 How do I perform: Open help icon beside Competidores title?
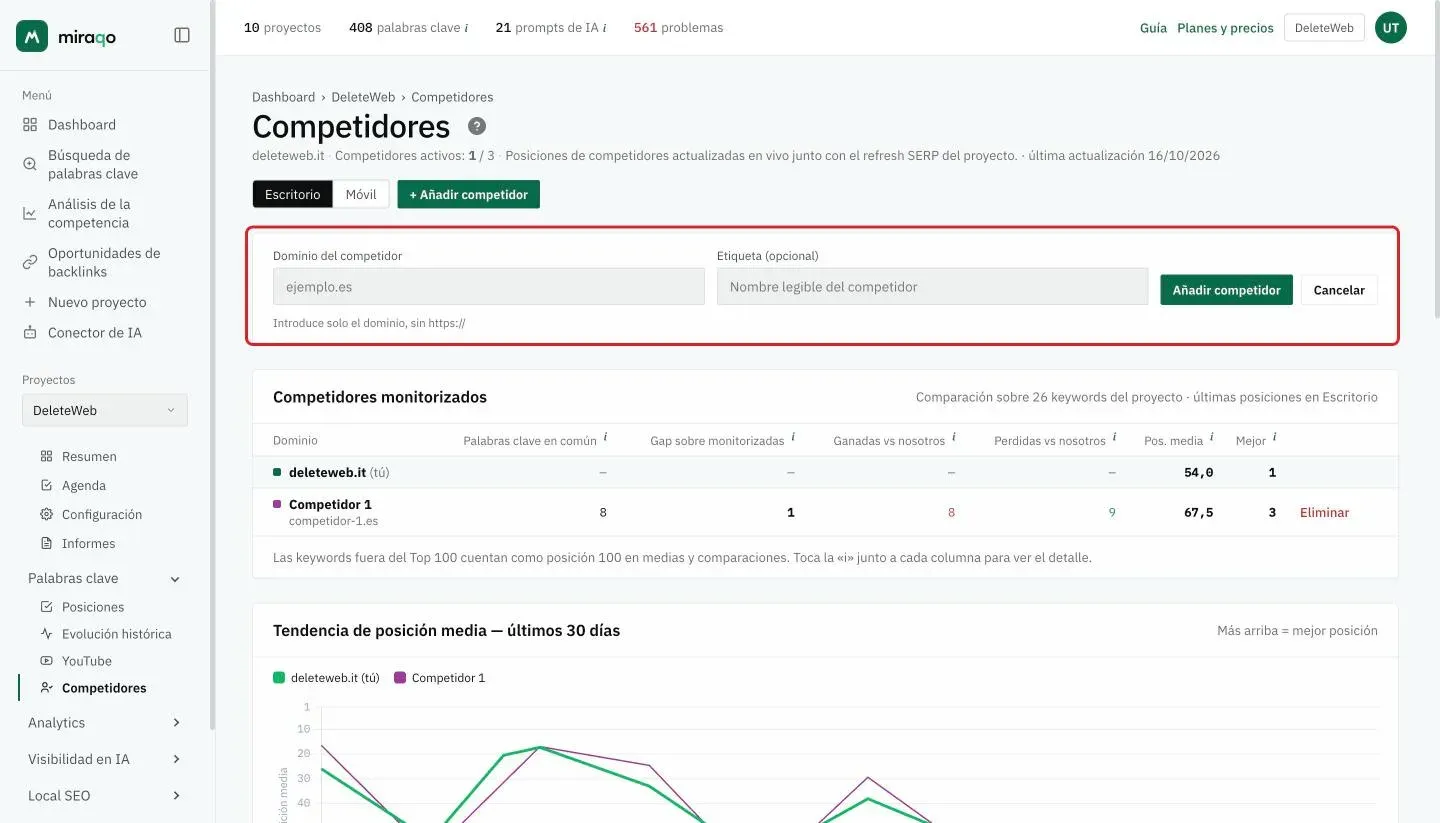(x=477, y=126)
